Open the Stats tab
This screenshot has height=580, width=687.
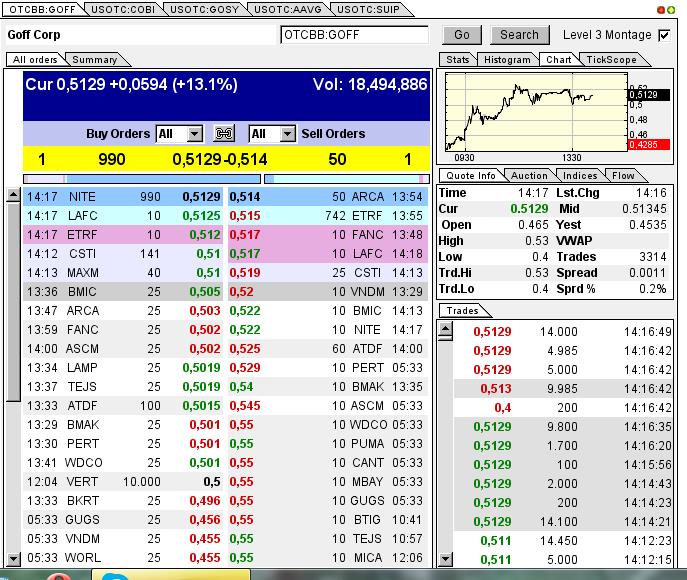(x=457, y=60)
